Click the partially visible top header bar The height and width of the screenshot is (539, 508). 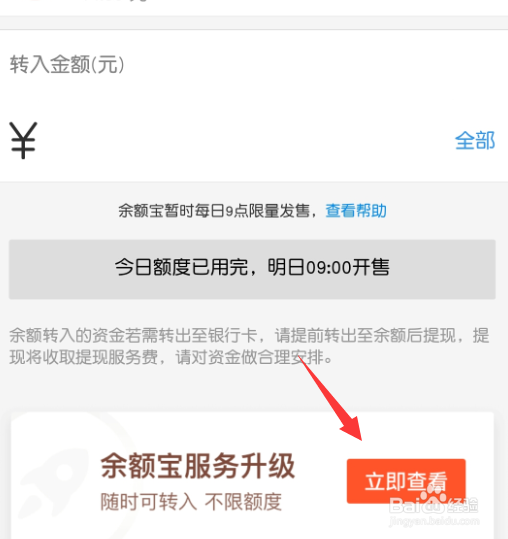pyautogui.click(x=254, y=8)
